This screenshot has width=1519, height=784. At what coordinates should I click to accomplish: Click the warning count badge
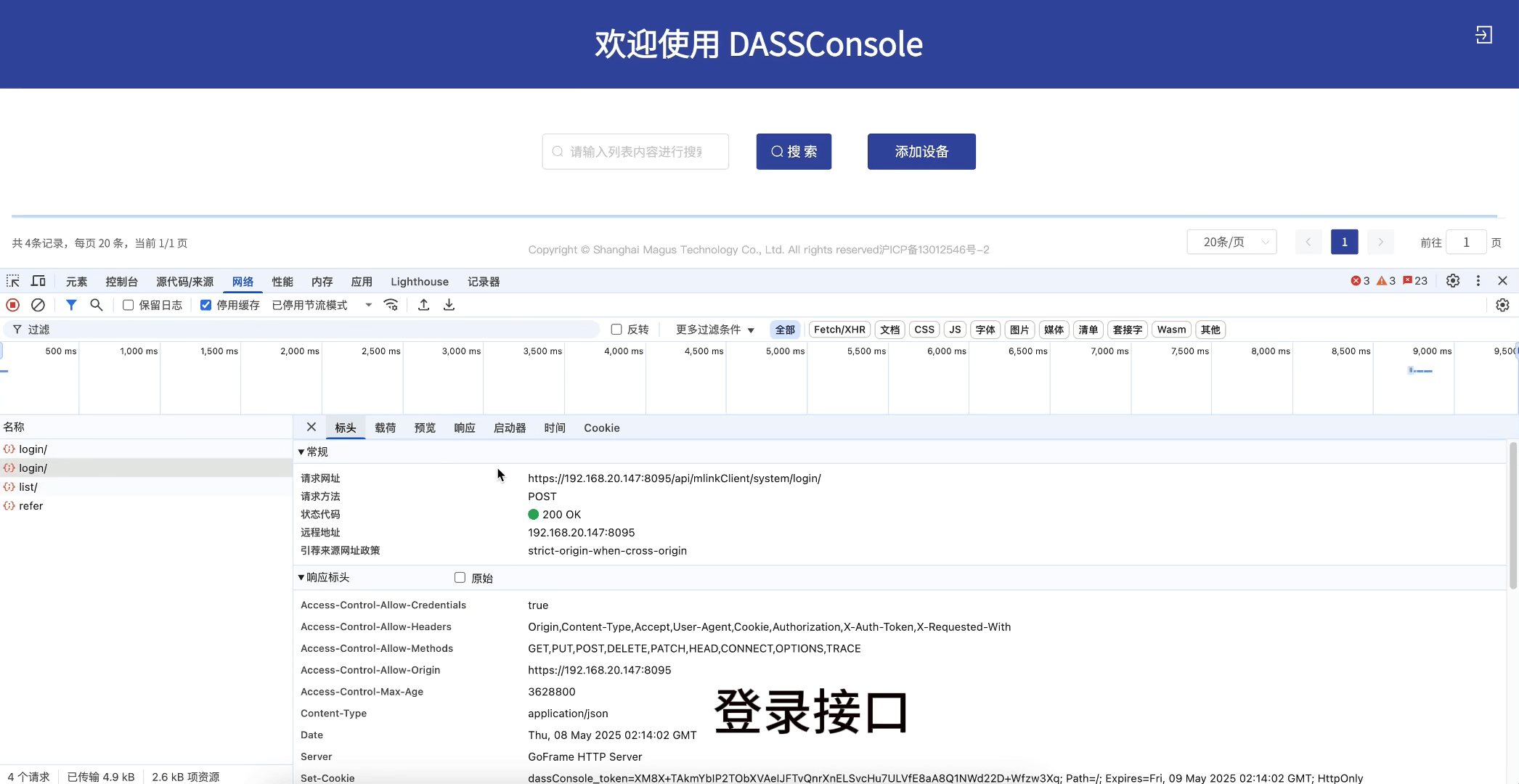click(1386, 281)
